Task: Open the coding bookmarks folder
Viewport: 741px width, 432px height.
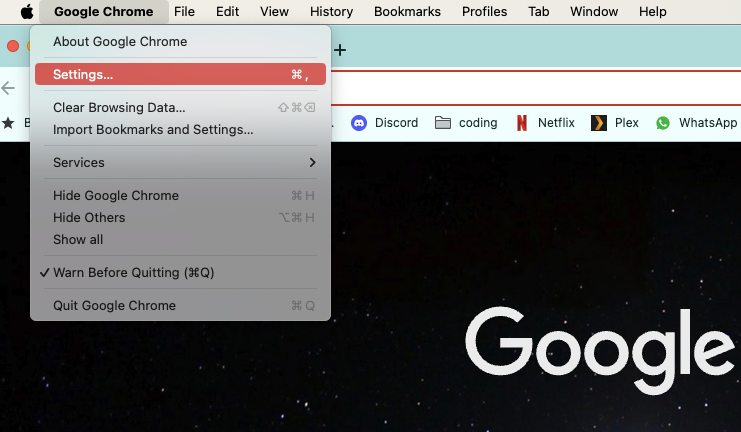Action: click(x=466, y=123)
